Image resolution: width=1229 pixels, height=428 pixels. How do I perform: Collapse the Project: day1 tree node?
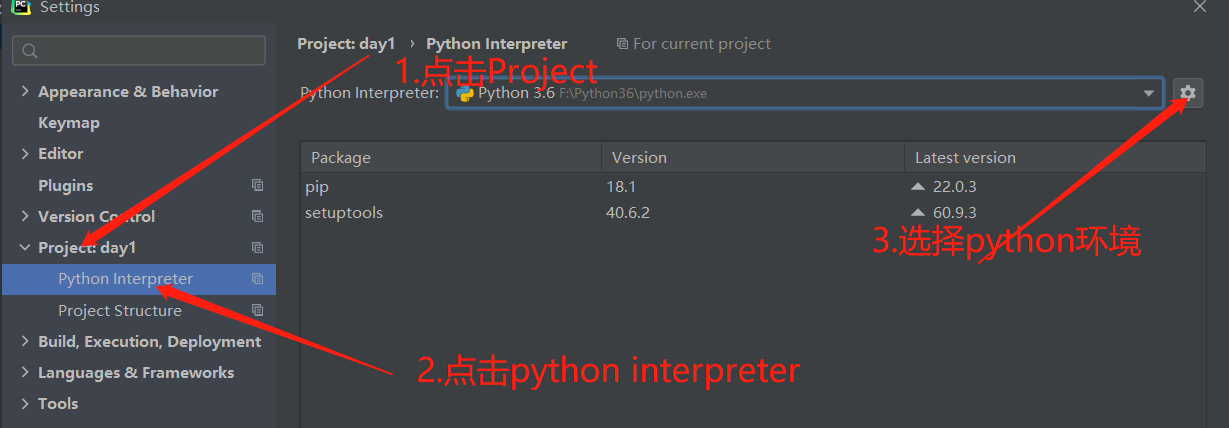click(25, 247)
